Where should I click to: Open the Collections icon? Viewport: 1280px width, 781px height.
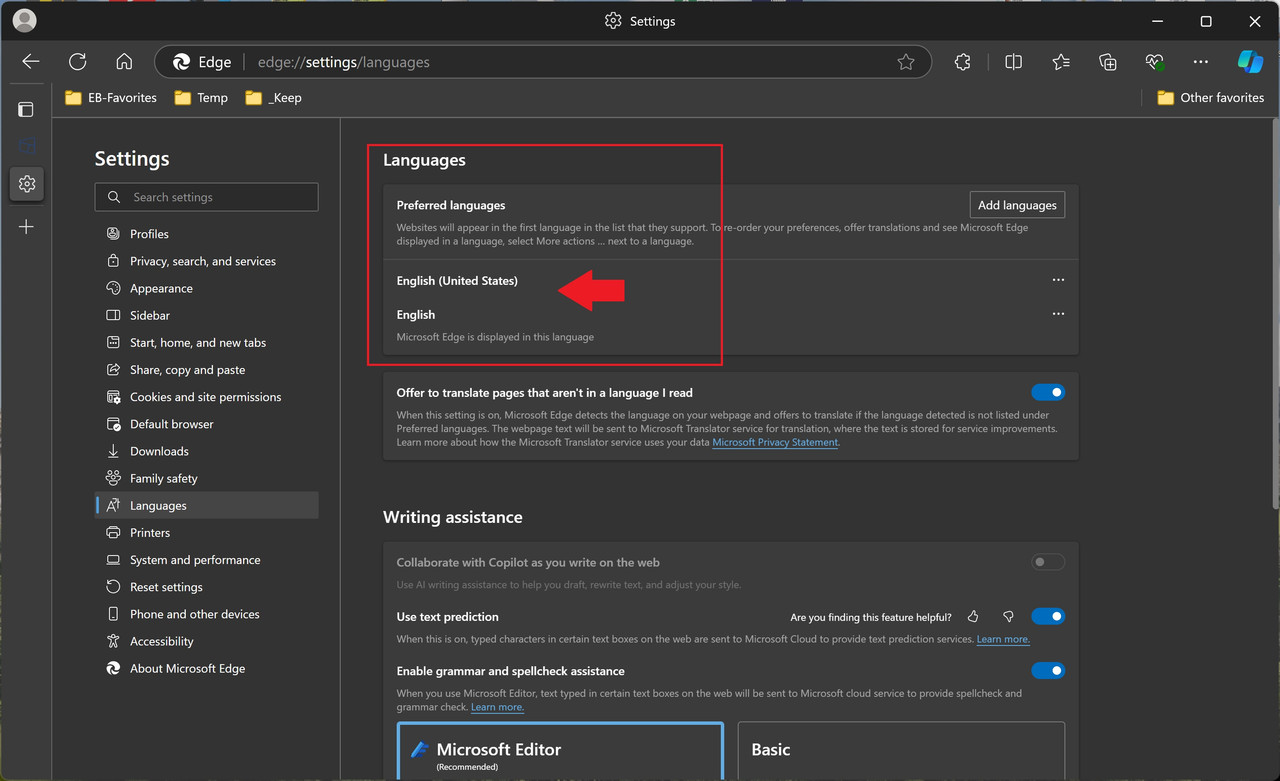pos(1108,62)
